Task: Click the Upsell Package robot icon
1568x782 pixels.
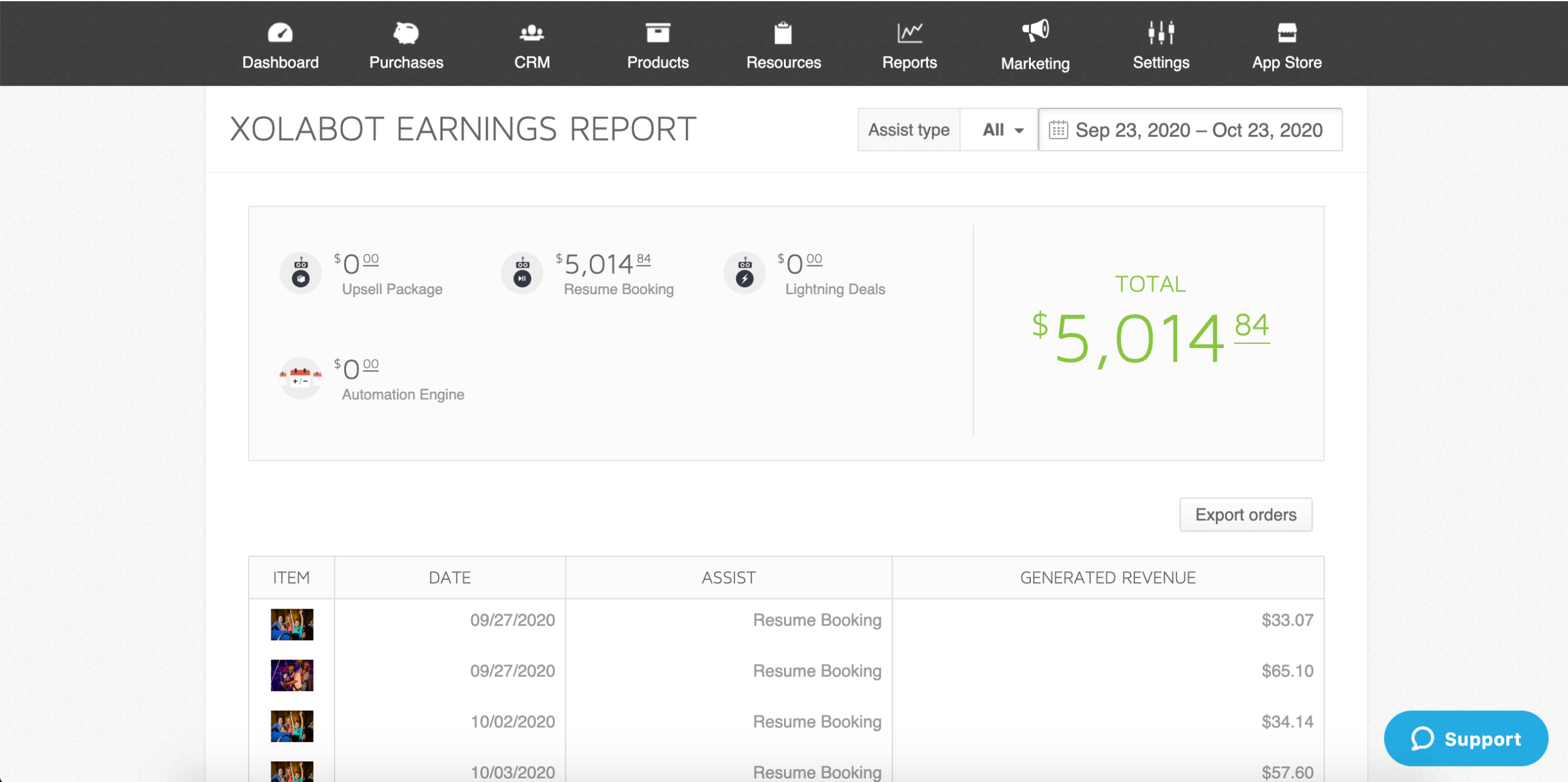Action: [x=301, y=273]
